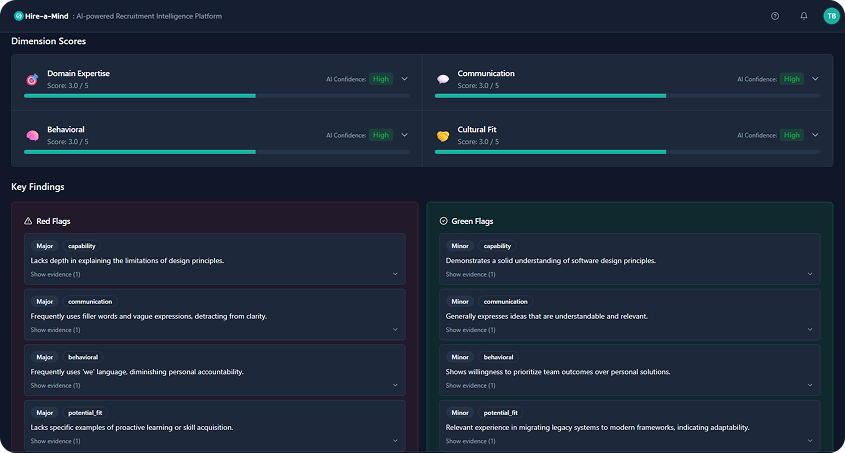The width and height of the screenshot is (845, 453).
Task: Click the Behavioral score progress bar
Action: (217, 152)
